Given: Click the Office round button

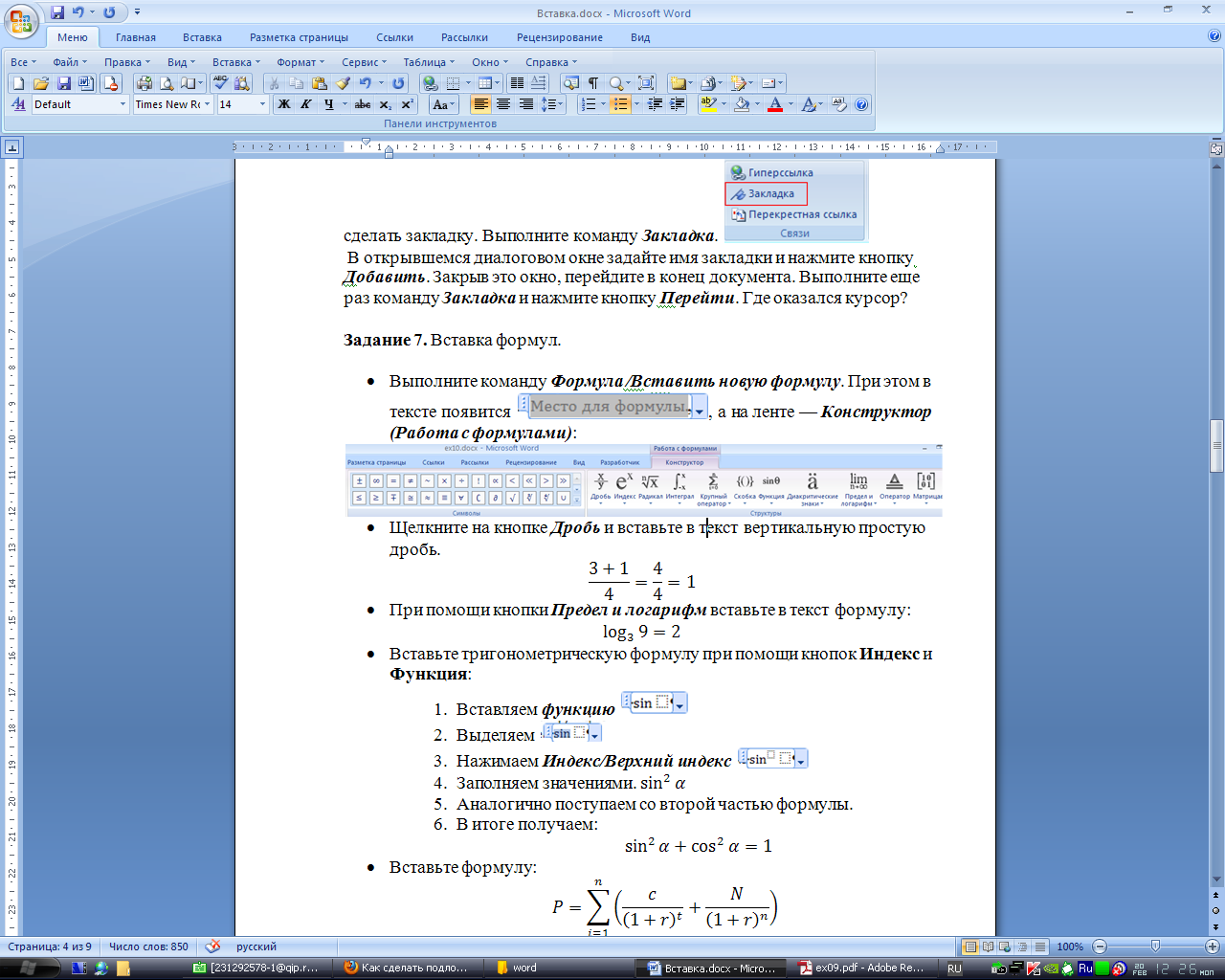Looking at the screenshot, I should point(21,20).
